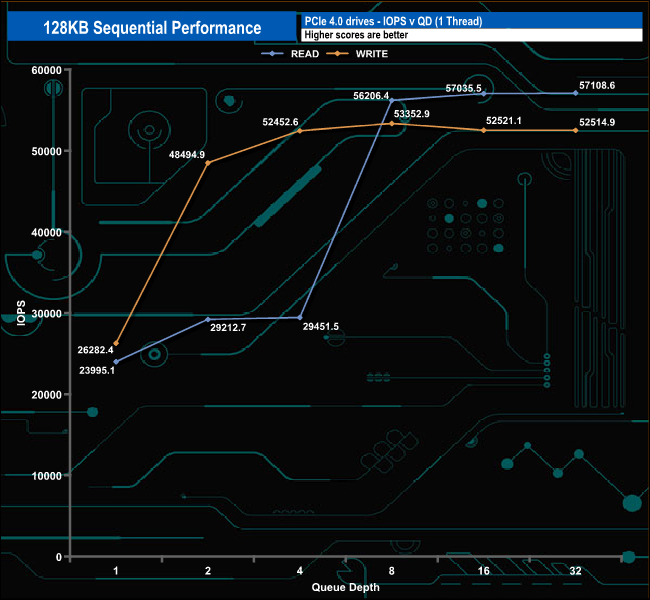Select the READ point labeled 57035.5

pos(484,94)
